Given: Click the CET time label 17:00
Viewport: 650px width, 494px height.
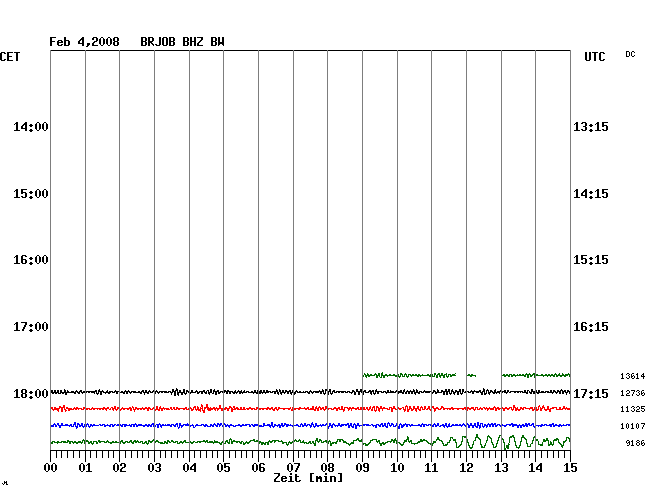Looking at the screenshot, I should 31,327.
